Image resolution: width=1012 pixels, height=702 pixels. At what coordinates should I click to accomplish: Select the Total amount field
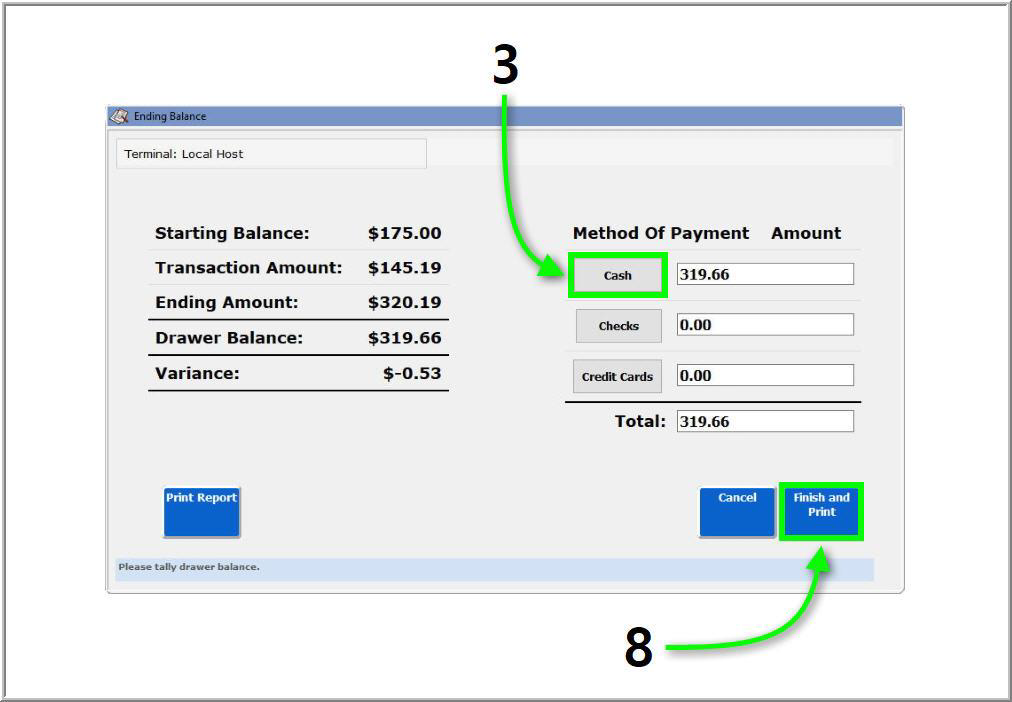point(765,421)
